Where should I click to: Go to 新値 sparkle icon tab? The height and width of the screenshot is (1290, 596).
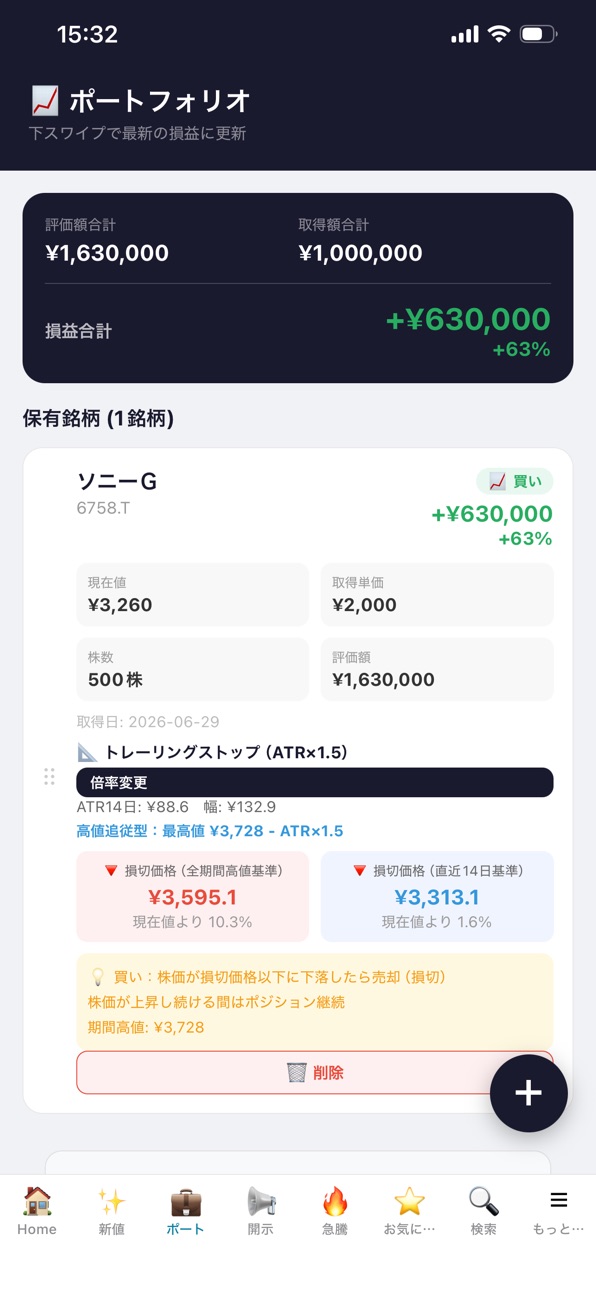pos(111,1211)
